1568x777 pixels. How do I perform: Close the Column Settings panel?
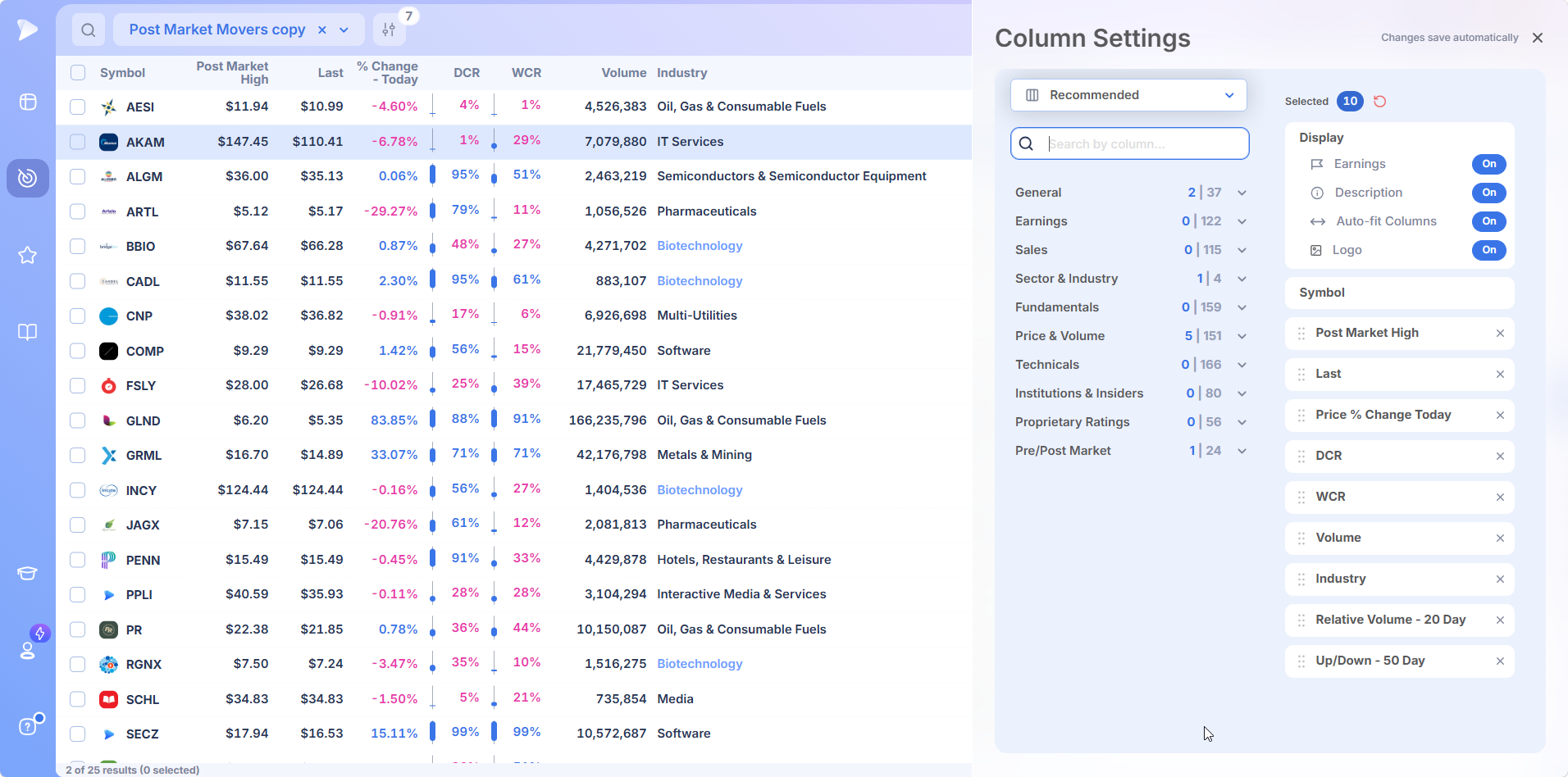[x=1538, y=38]
